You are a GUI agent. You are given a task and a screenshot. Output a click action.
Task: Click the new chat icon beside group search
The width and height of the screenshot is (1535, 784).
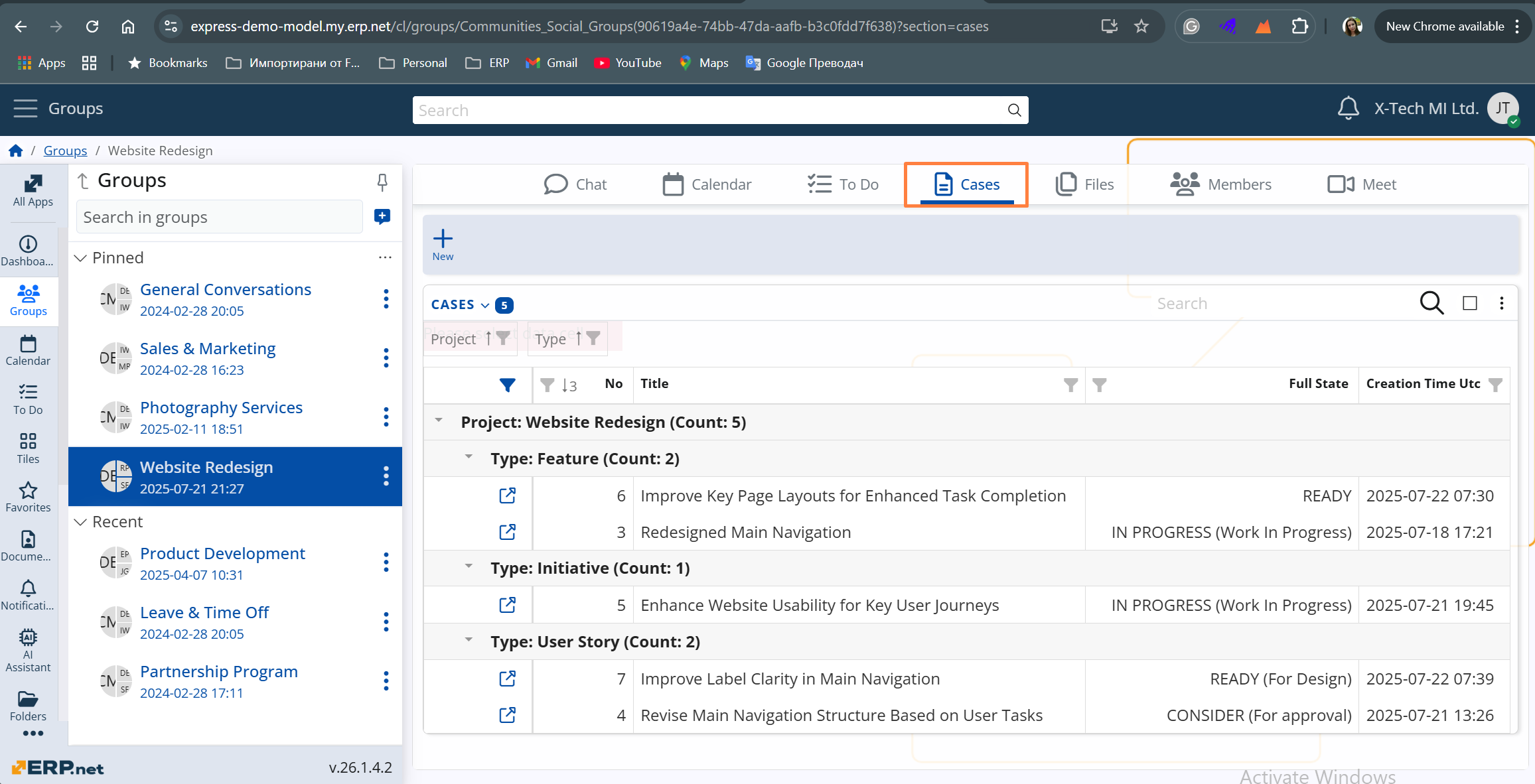(x=382, y=217)
